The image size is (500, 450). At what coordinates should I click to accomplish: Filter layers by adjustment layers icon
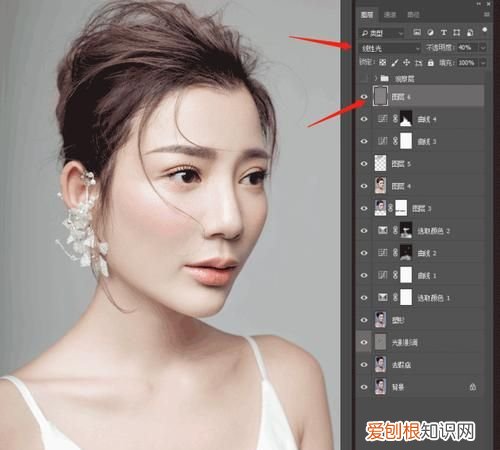(x=430, y=32)
